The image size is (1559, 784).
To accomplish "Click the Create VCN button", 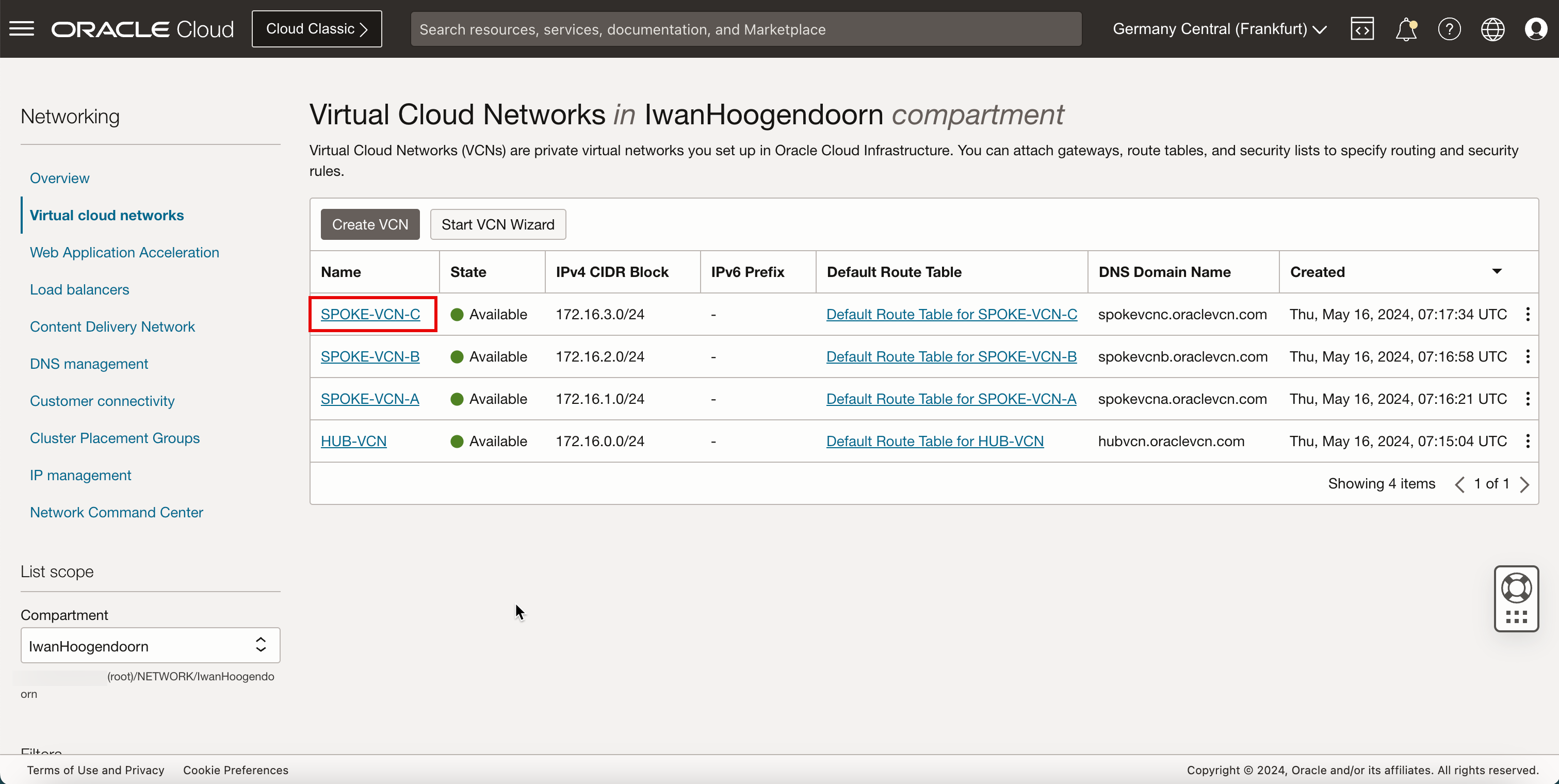I will (x=370, y=224).
